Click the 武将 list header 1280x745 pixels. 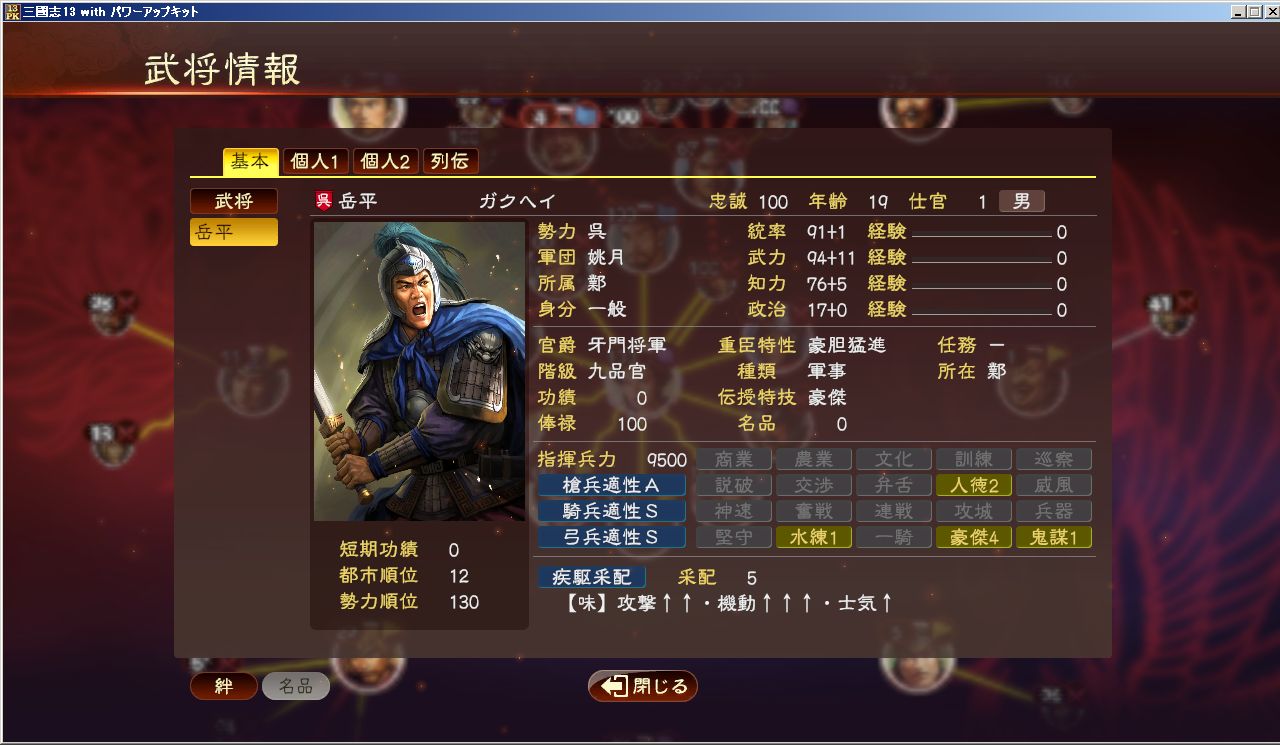(x=234, y=201)
